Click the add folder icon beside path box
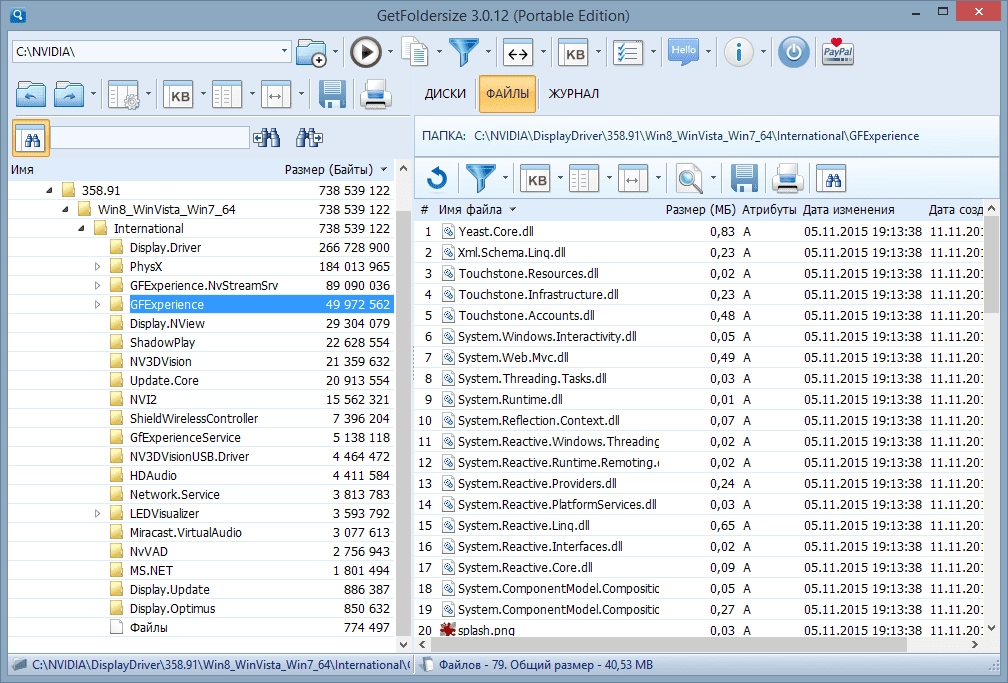This screenshot has height=683, width=1008. click(x=312, y=52)
